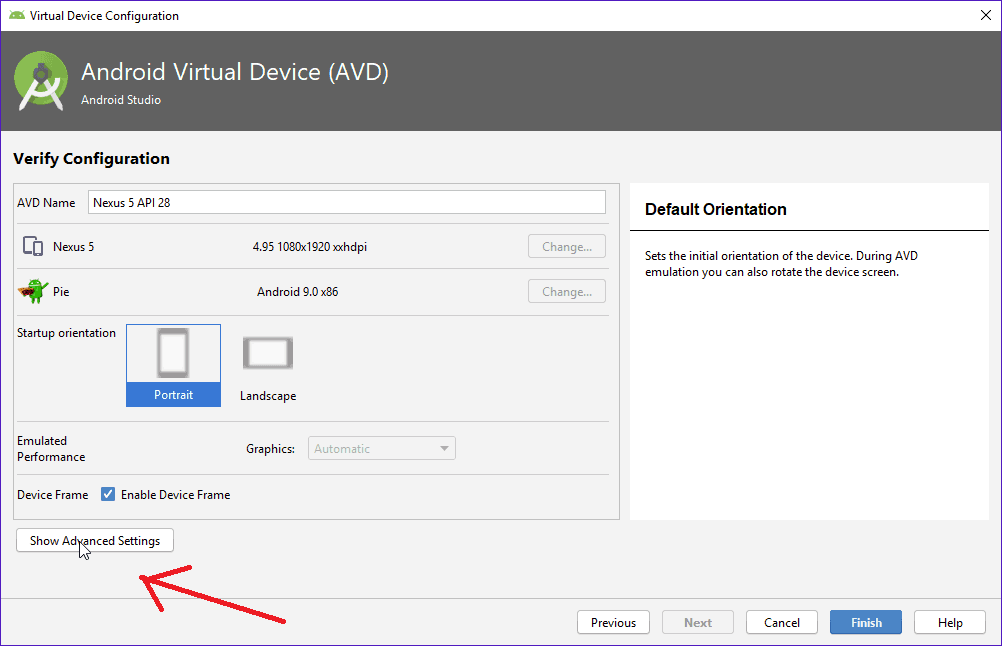Go back with the Previous button
Screen dimensions: 1002x646
[613, 622]
